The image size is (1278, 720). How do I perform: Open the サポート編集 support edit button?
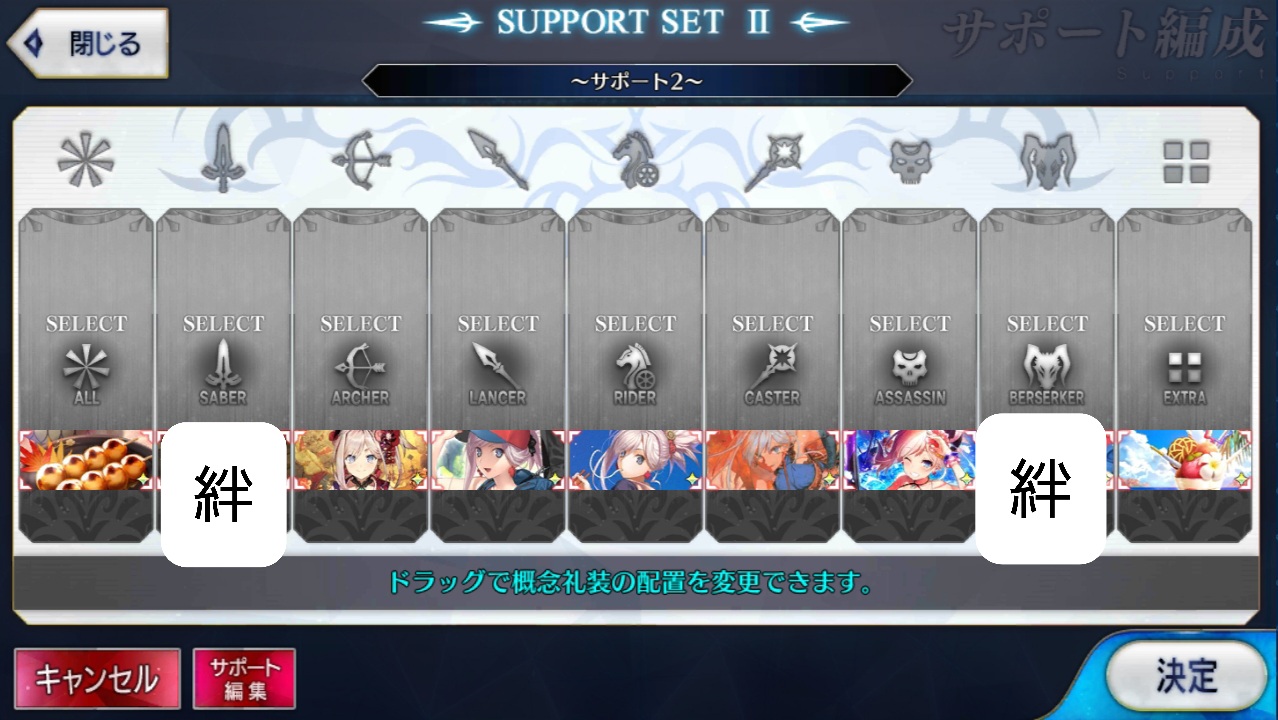tap(245, 679)
